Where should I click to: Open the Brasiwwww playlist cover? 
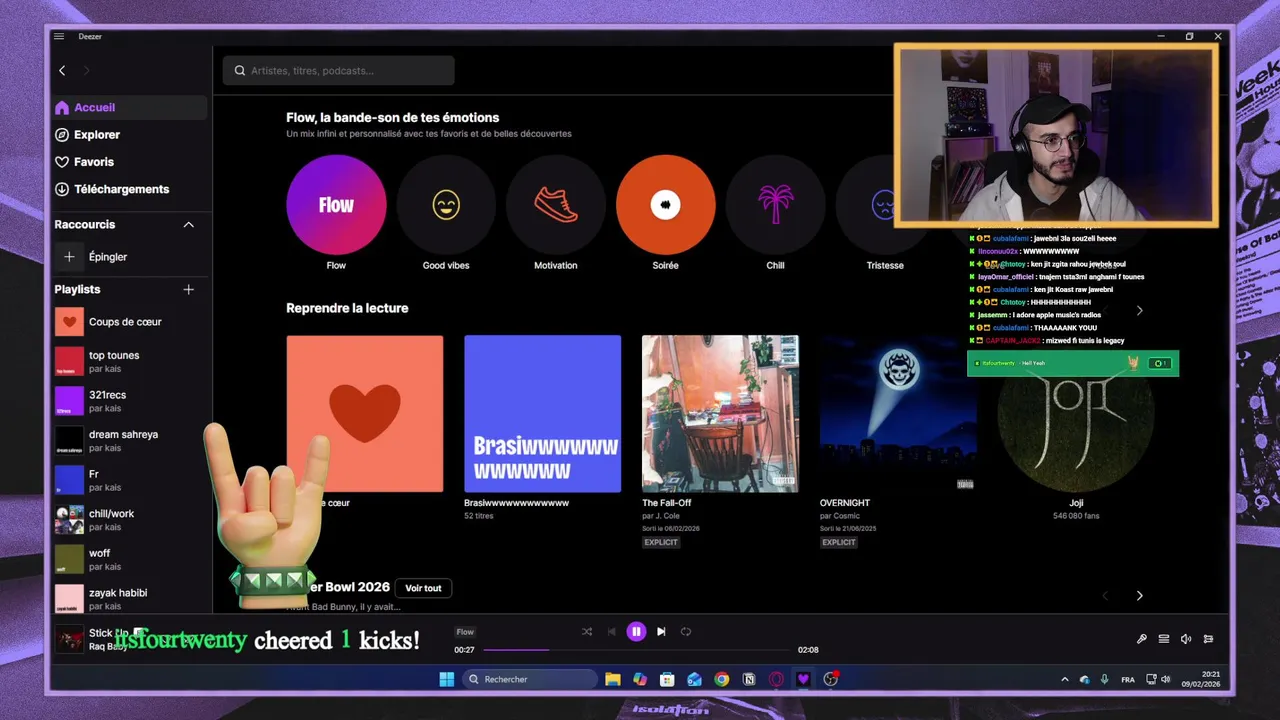tap(542, 413)
